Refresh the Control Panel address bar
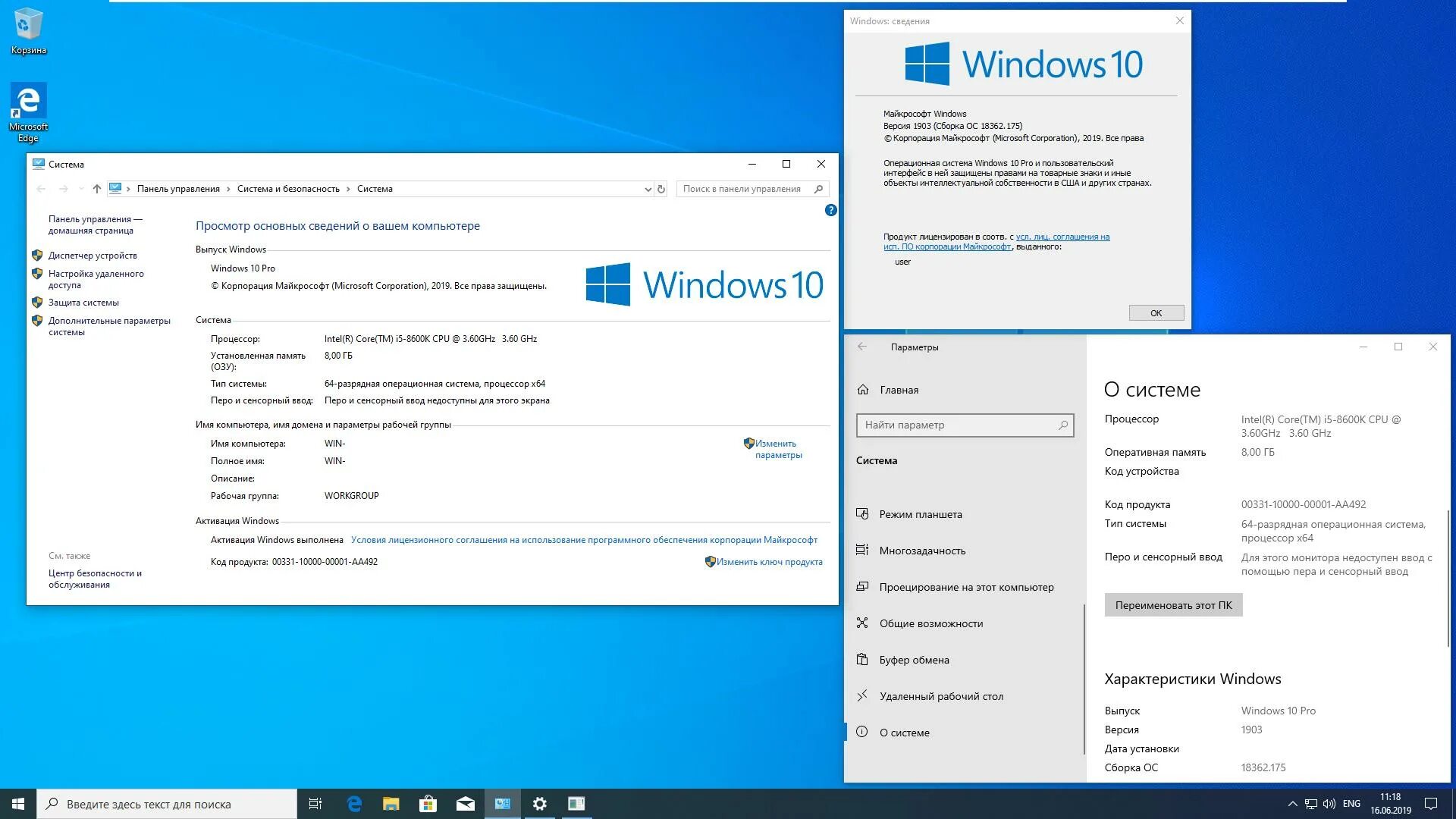This screenshot has height=819, width=1456. click(x=661, y=189)
